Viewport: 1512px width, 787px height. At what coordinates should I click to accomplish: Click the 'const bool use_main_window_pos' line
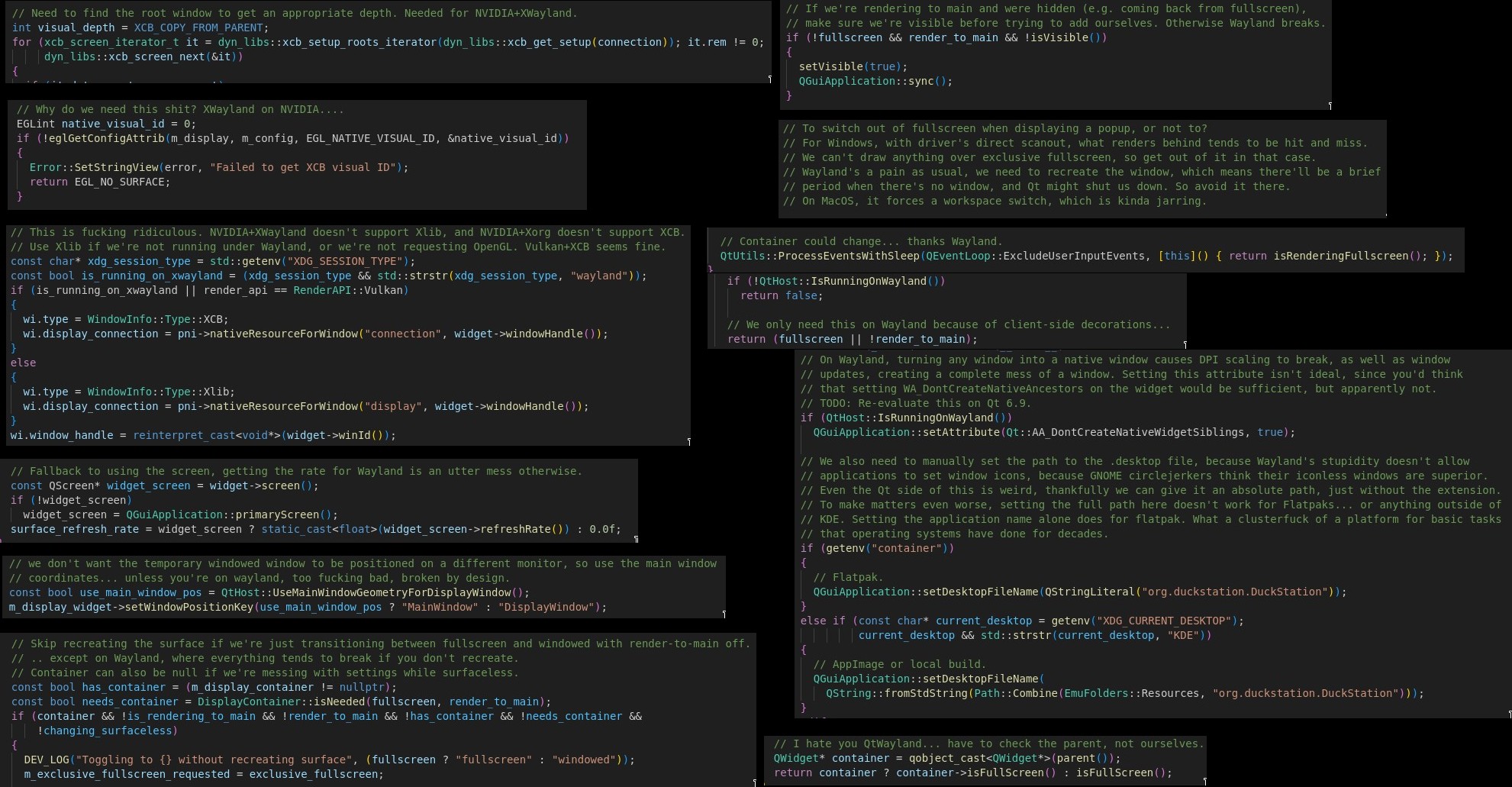[269, 592]
